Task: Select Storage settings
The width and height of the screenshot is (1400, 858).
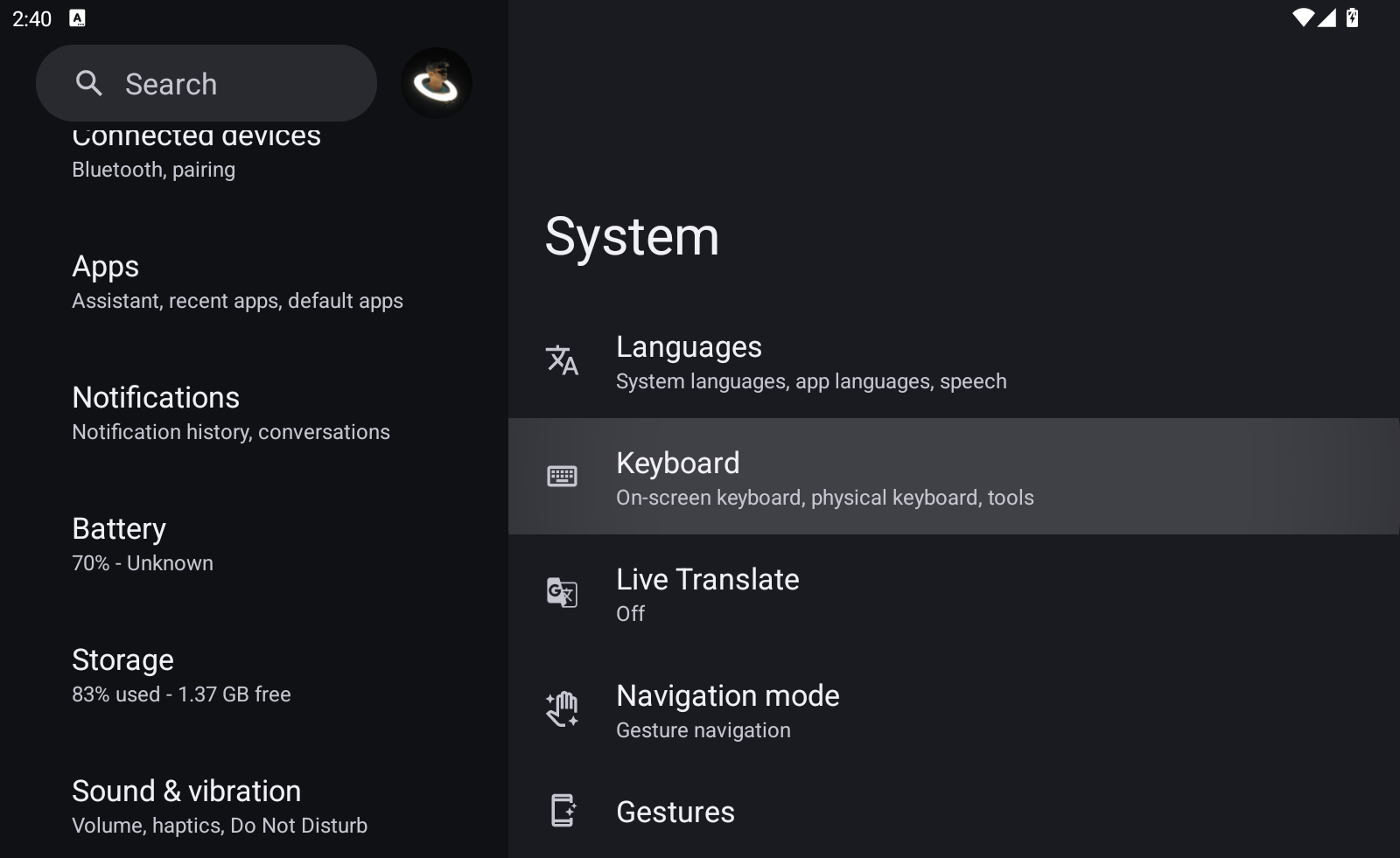Action: (180, 676)
